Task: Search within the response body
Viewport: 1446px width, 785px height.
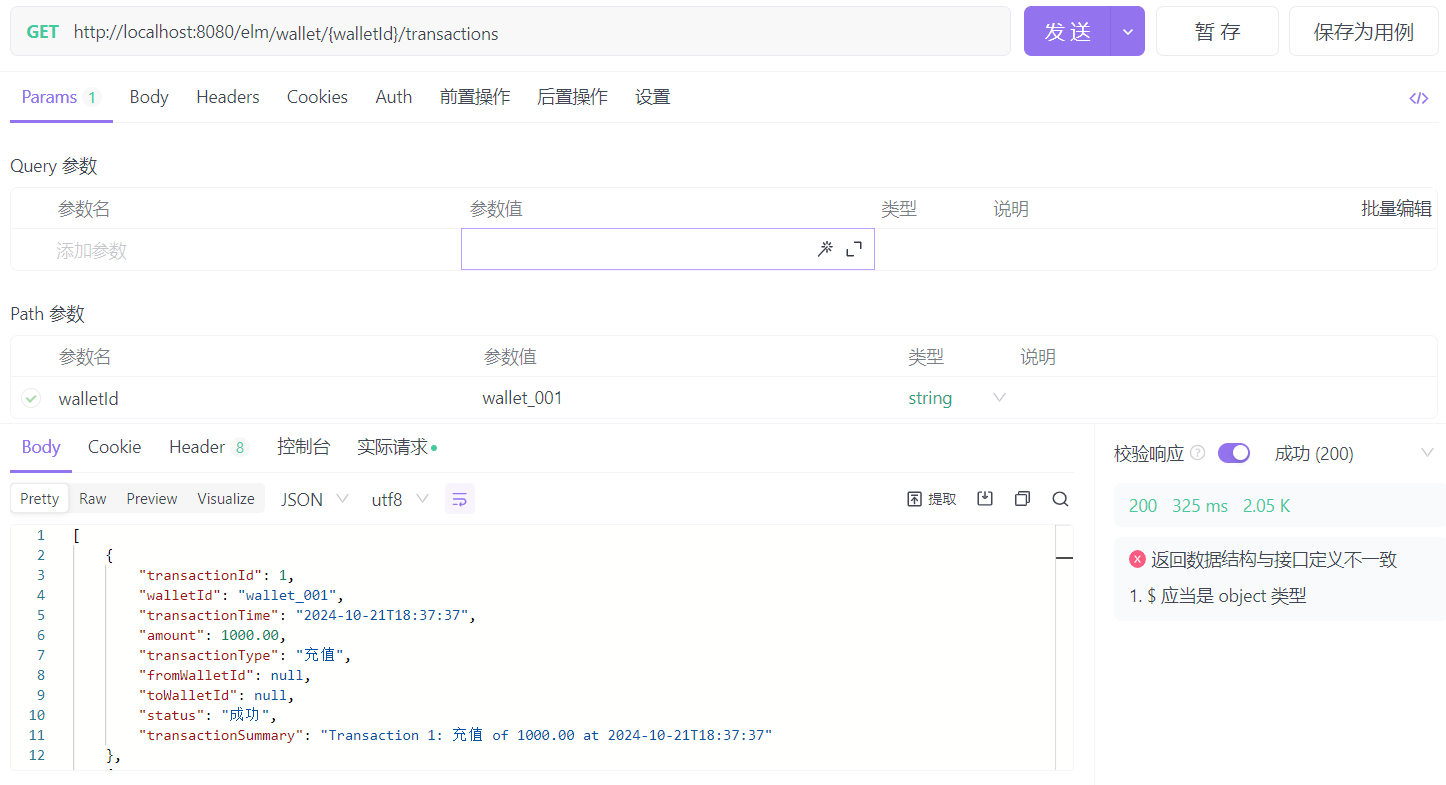Action: click(1060, 499)
